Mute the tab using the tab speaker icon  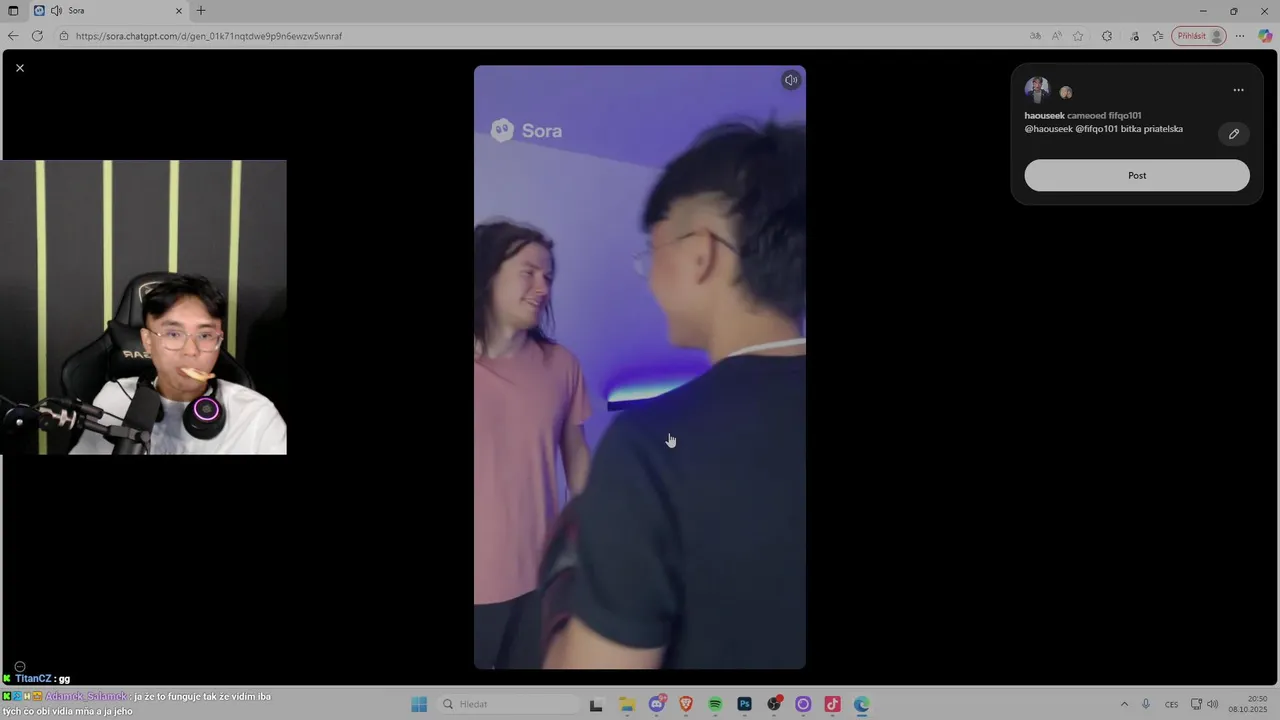click(x=56, y=11)
